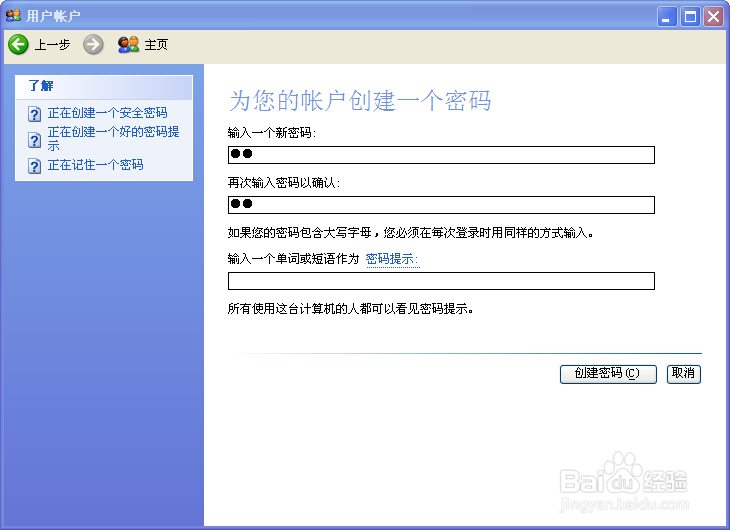Viewport: 730px width, 530px height.
Task: Click the note about 大写字母 passwords
Action: (x=410, y=232)
